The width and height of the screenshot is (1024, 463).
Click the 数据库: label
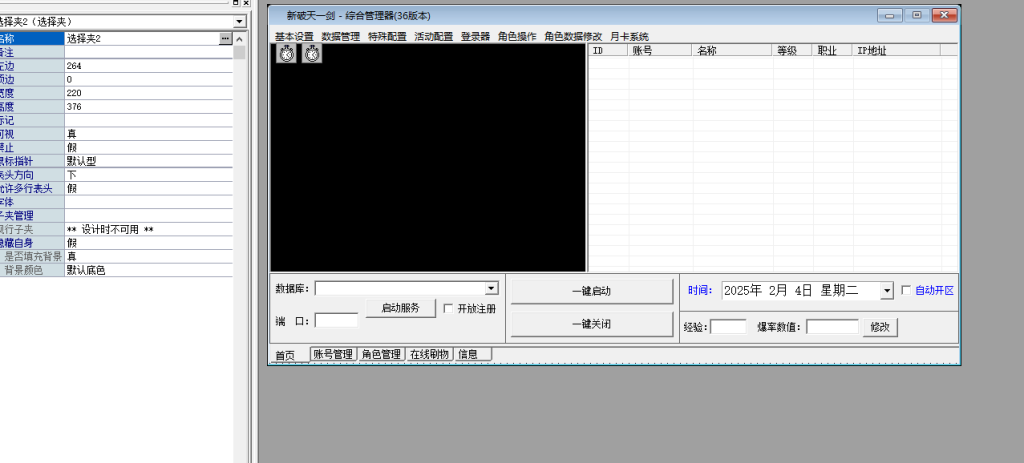292,289
